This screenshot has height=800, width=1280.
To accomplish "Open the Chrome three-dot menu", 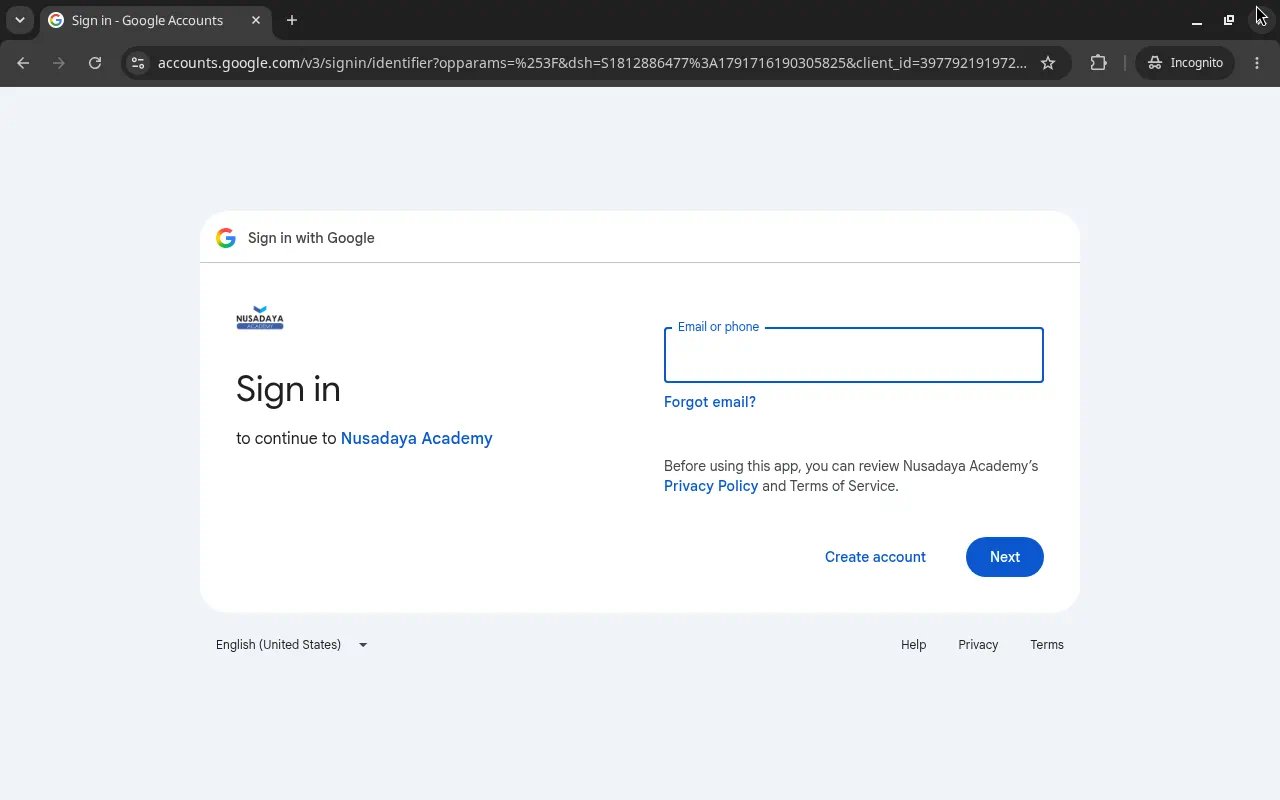I will pyautogui.click(x=1257, y=63).
